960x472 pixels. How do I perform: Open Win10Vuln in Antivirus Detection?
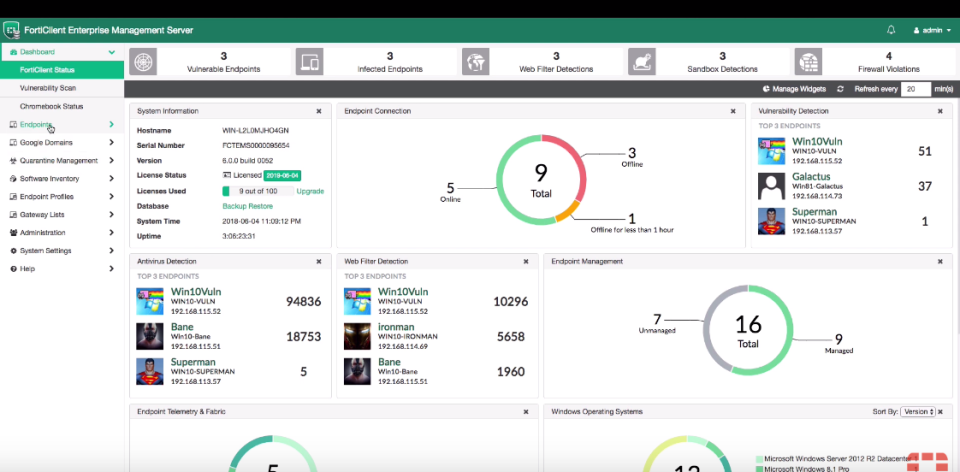pos(196,292)
